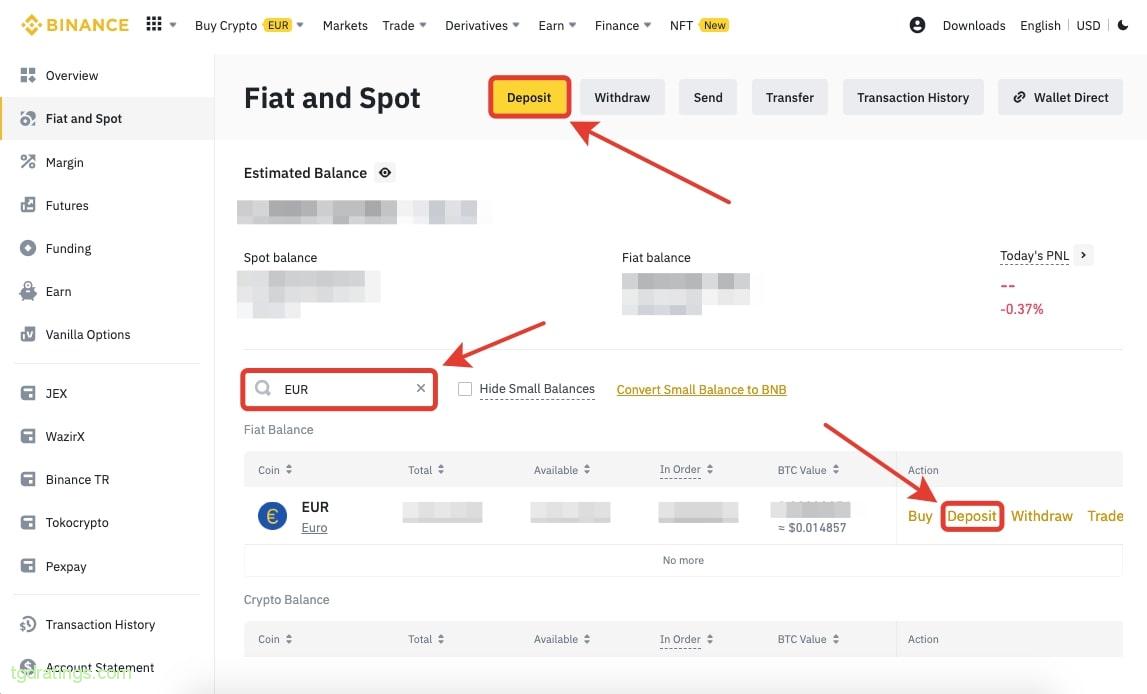Open Buy Crypto dropdown menu

(249, 25)
